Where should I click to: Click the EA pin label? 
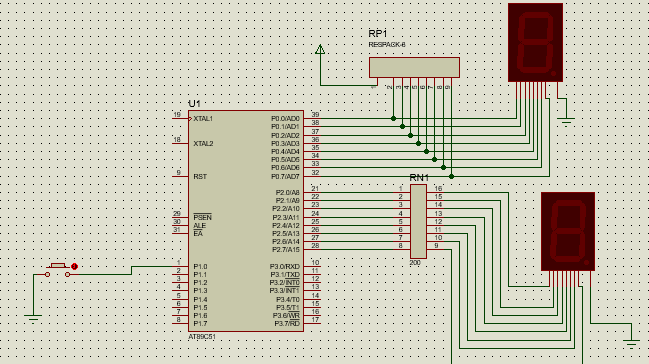(x=198, y=234)
